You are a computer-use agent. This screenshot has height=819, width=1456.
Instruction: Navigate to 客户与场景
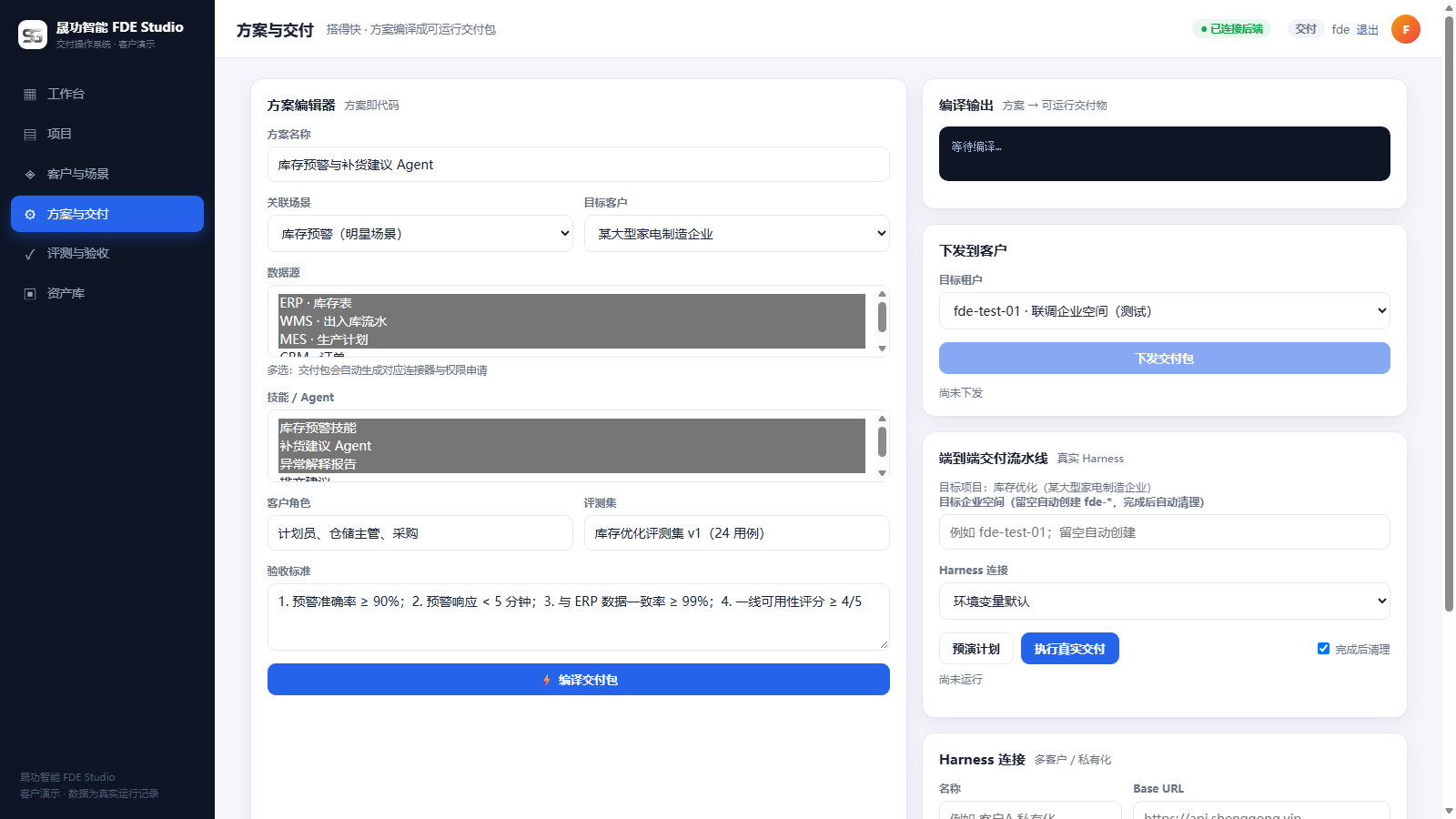[107, 175]
